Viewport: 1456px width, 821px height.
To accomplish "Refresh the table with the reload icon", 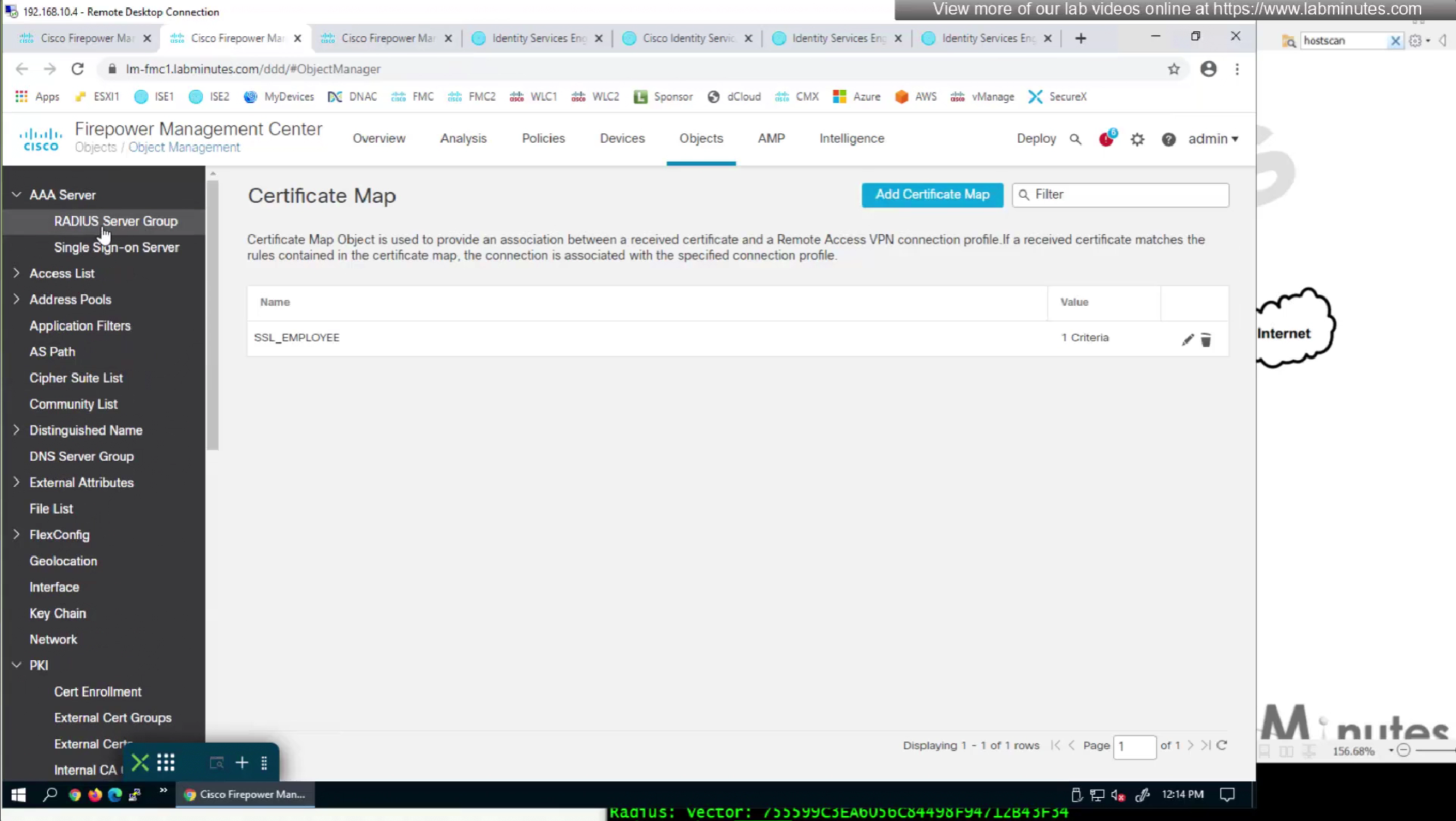I will [1222, 745].
